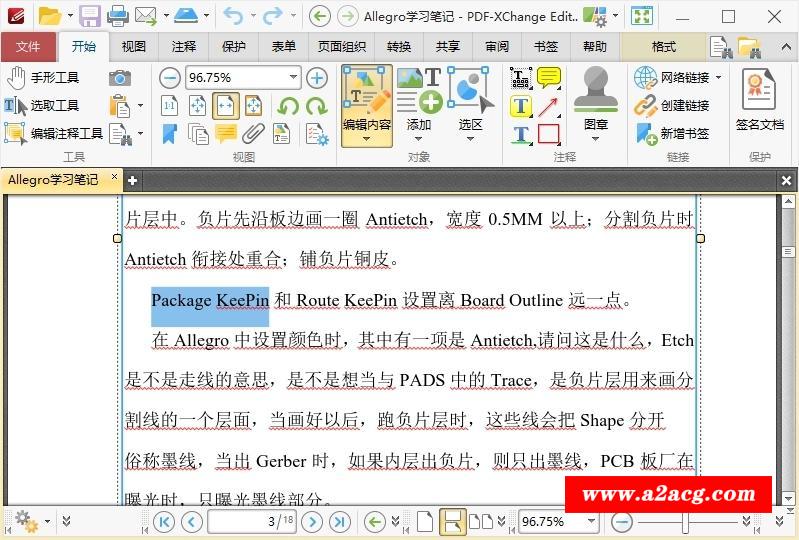The width and height of the screenshot is (799, 540).
Task: Switch to the Organize Pages (页面组织) tab
Action: (x=341, y=46)
